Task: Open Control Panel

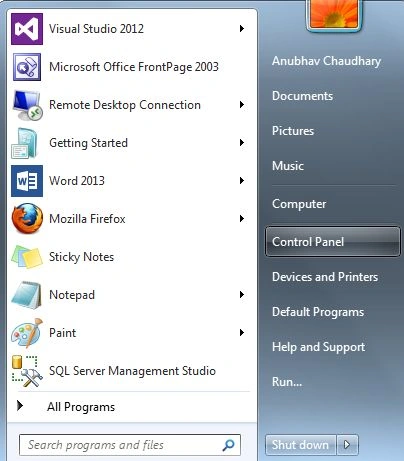Action: coord(333,242)
